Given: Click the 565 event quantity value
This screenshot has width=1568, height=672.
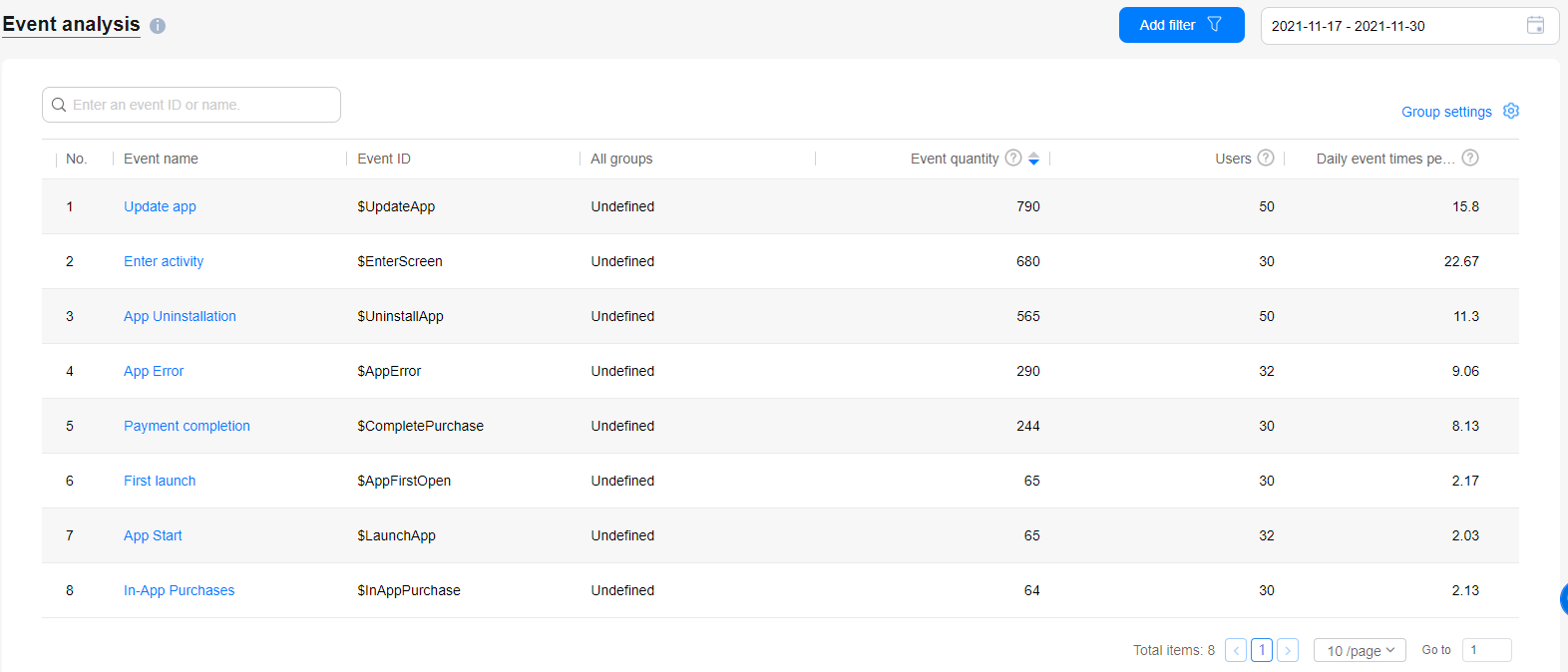Looking at the screenshot, I should pos(1028,316).
